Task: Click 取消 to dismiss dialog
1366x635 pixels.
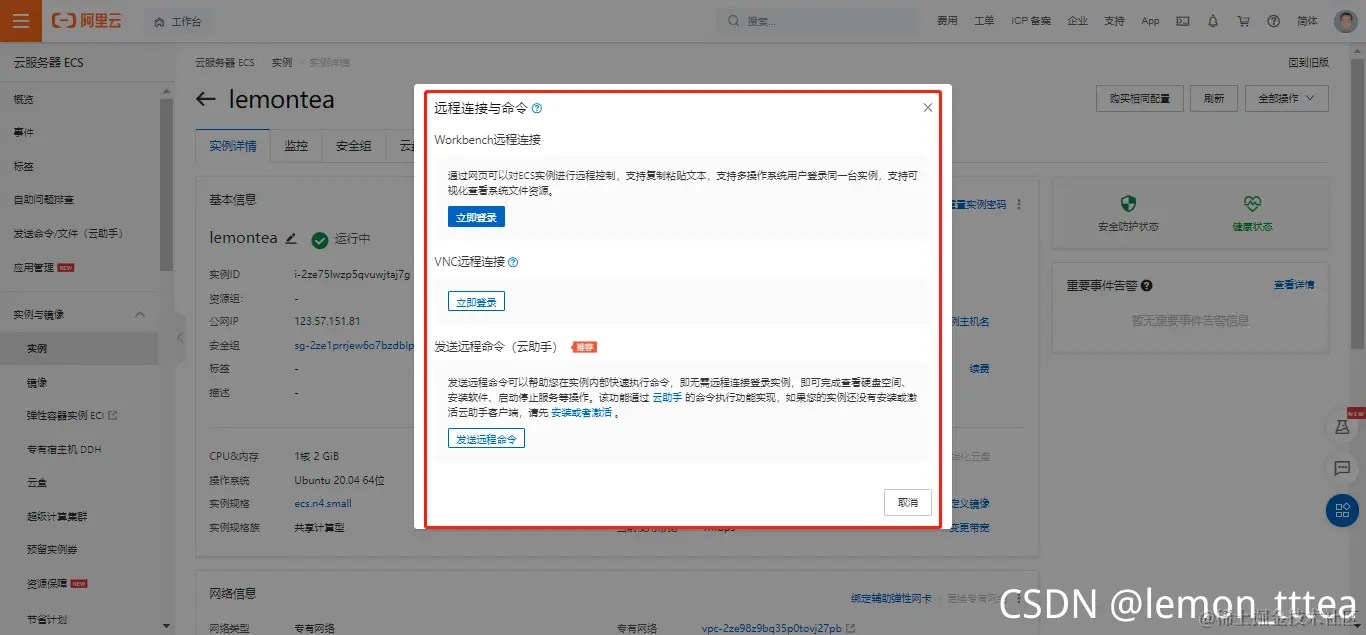Action: pos(908,502)
